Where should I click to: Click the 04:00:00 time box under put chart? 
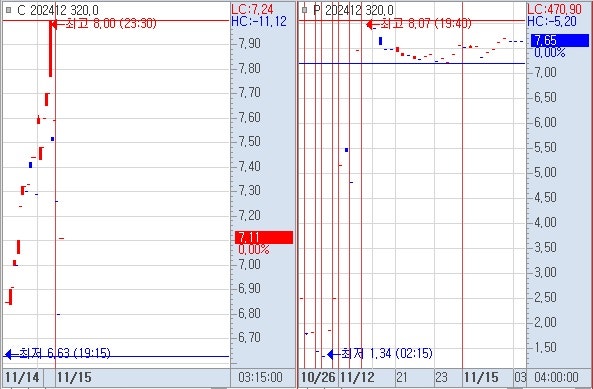pos(556,377)
